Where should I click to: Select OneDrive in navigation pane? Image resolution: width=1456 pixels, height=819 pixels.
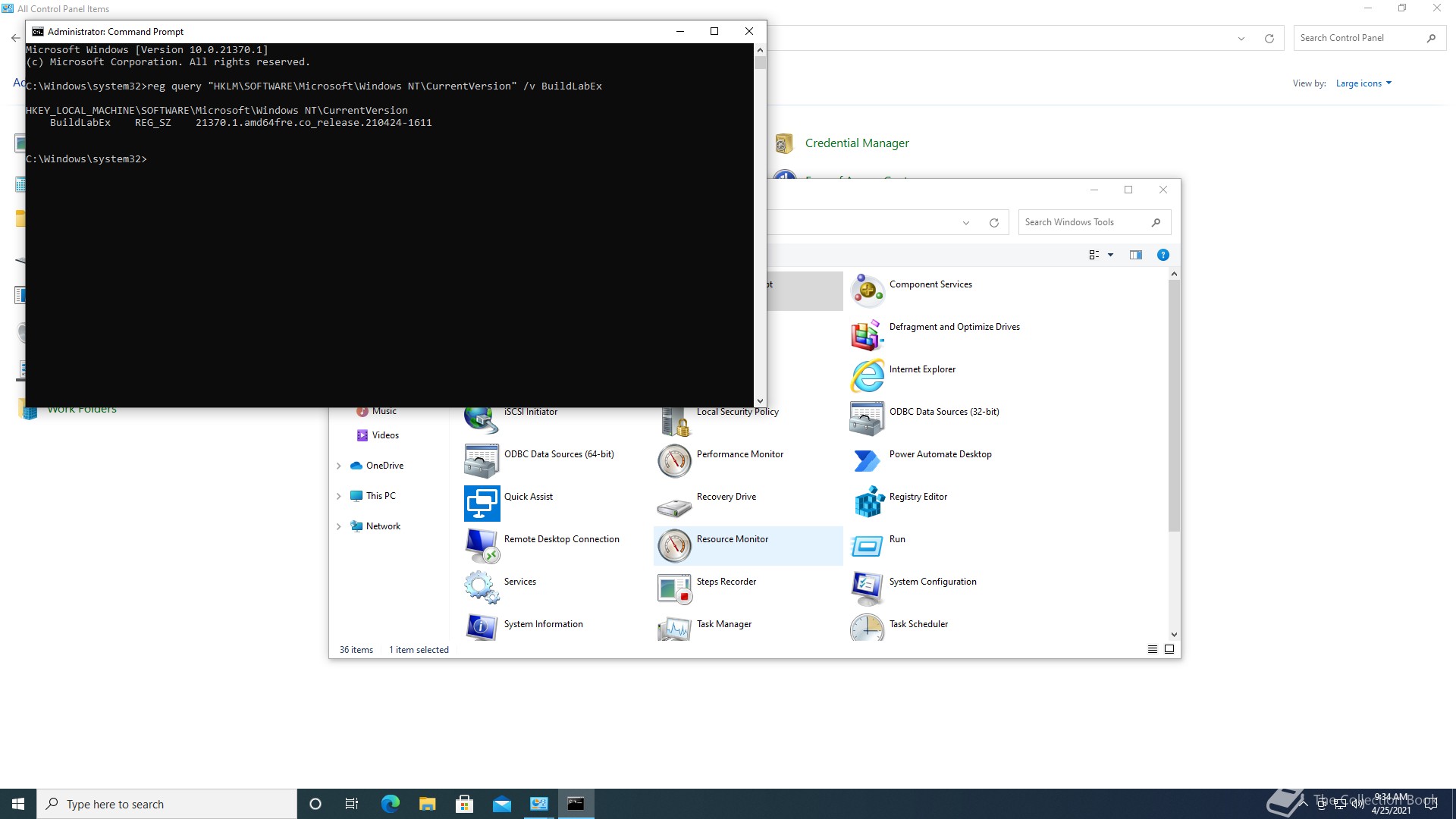[x=384, y=466]
